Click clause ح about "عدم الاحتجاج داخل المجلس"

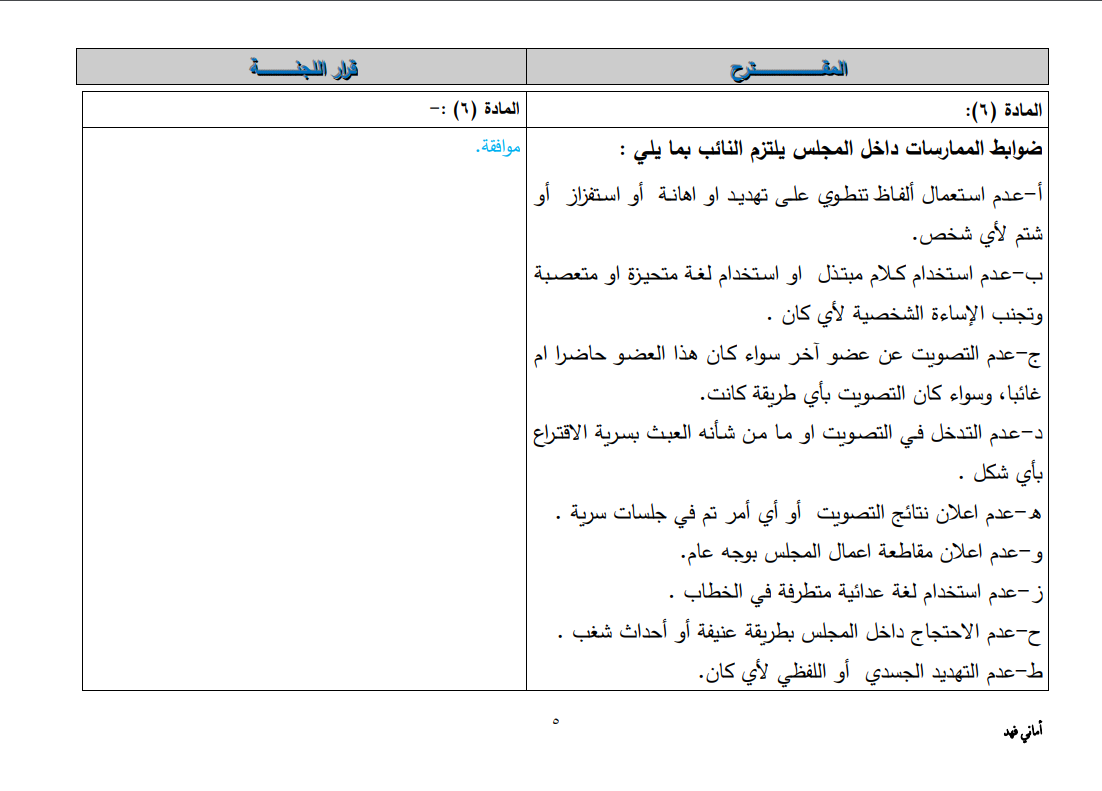click(x=800, y=632)
